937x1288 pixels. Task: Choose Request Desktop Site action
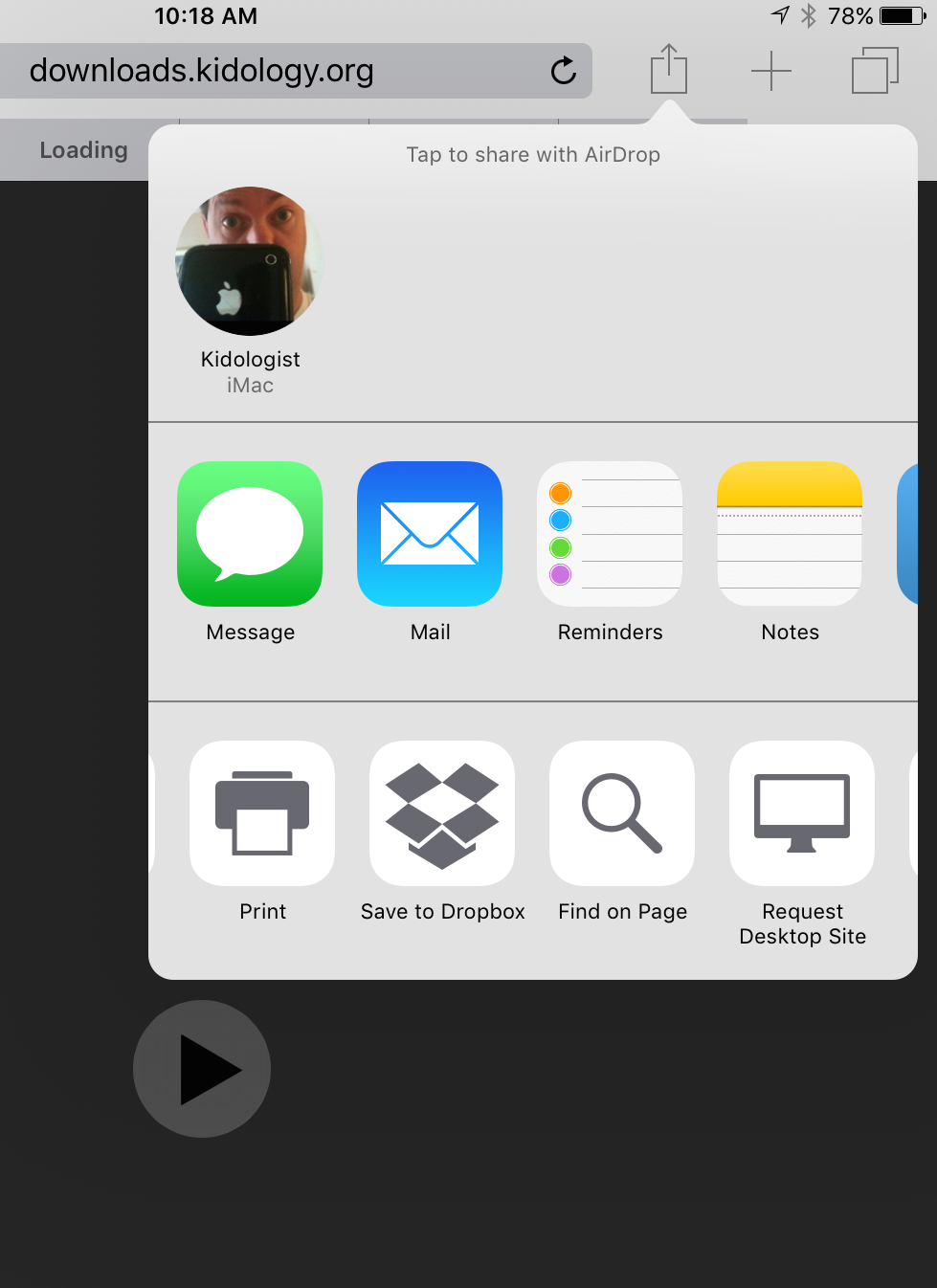click(x=802, y=813)
